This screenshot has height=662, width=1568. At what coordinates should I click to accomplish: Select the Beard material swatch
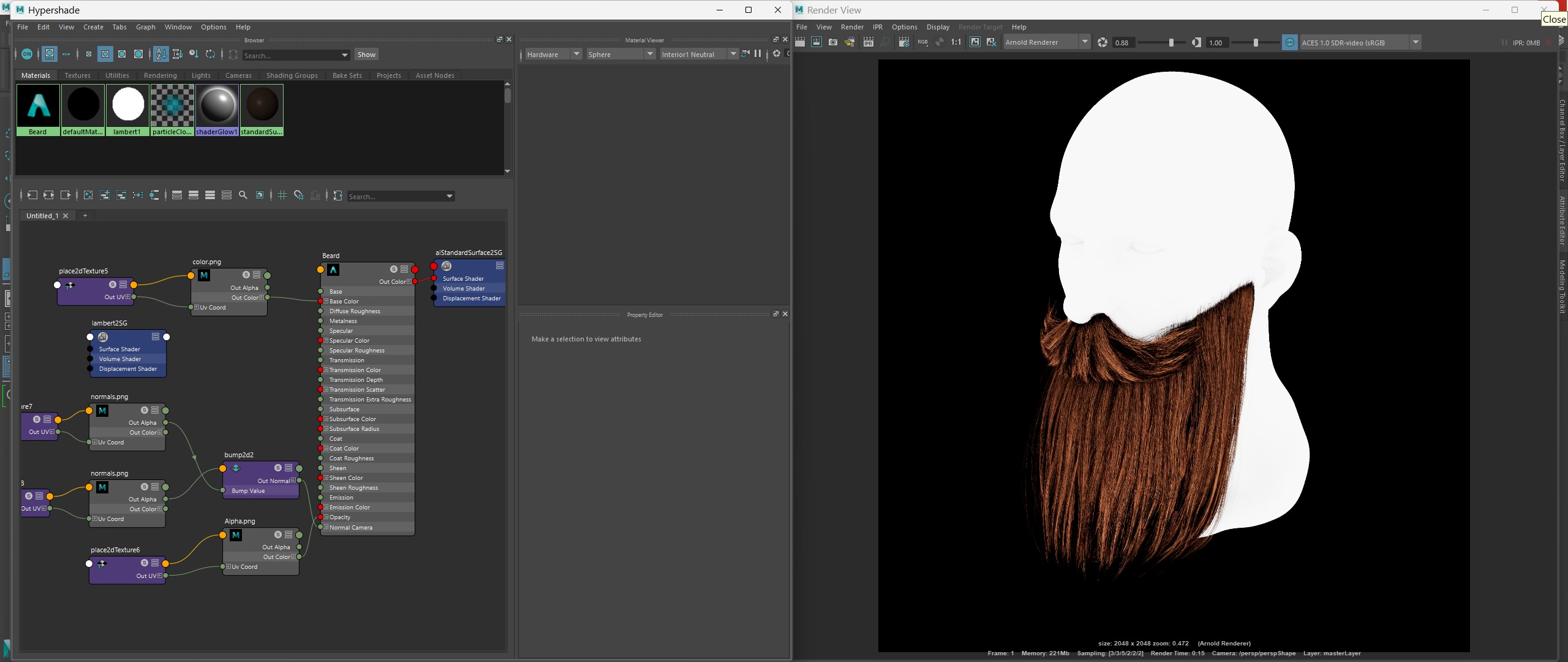coord(38,110)
